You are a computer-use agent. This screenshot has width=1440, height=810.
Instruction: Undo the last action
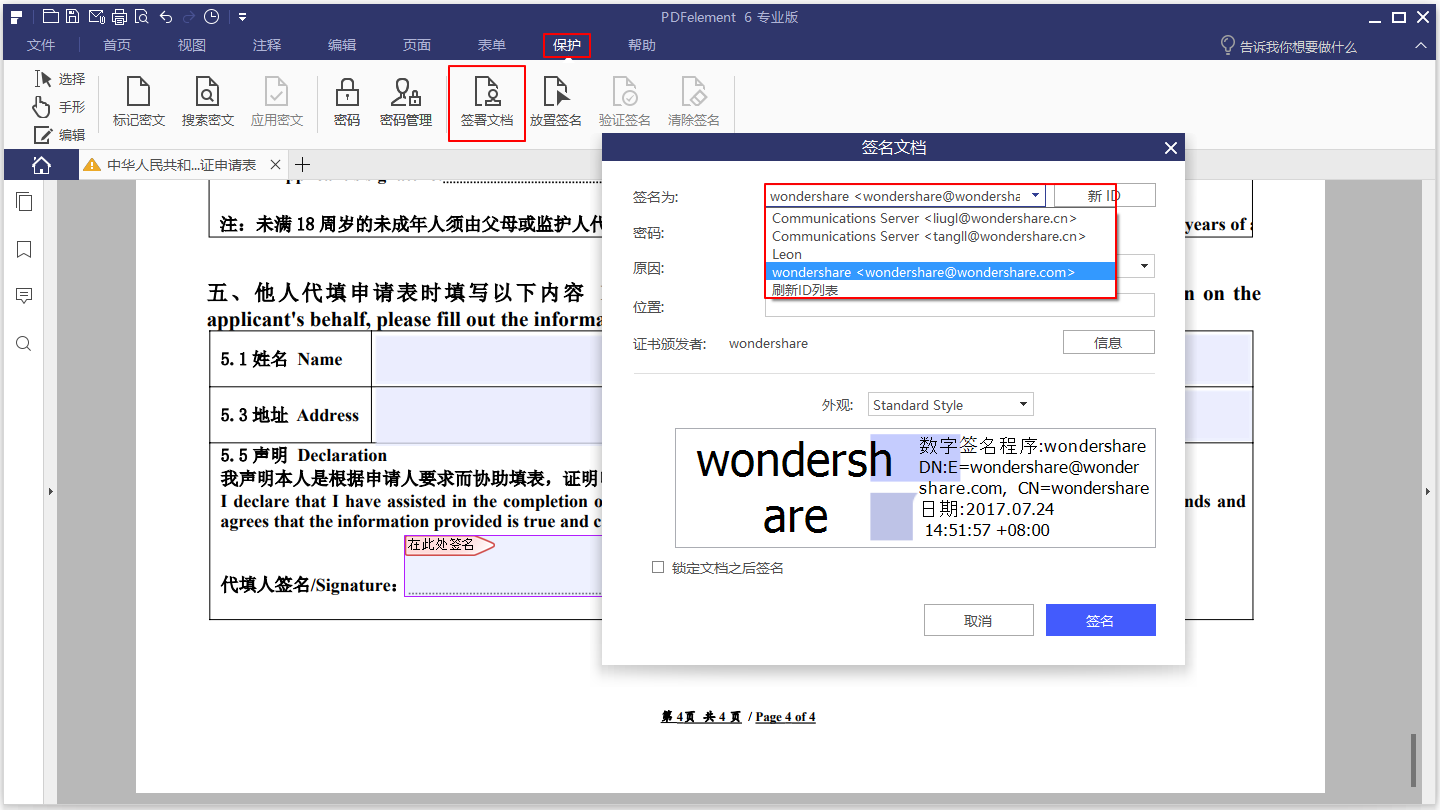click(x=166, y=16)
